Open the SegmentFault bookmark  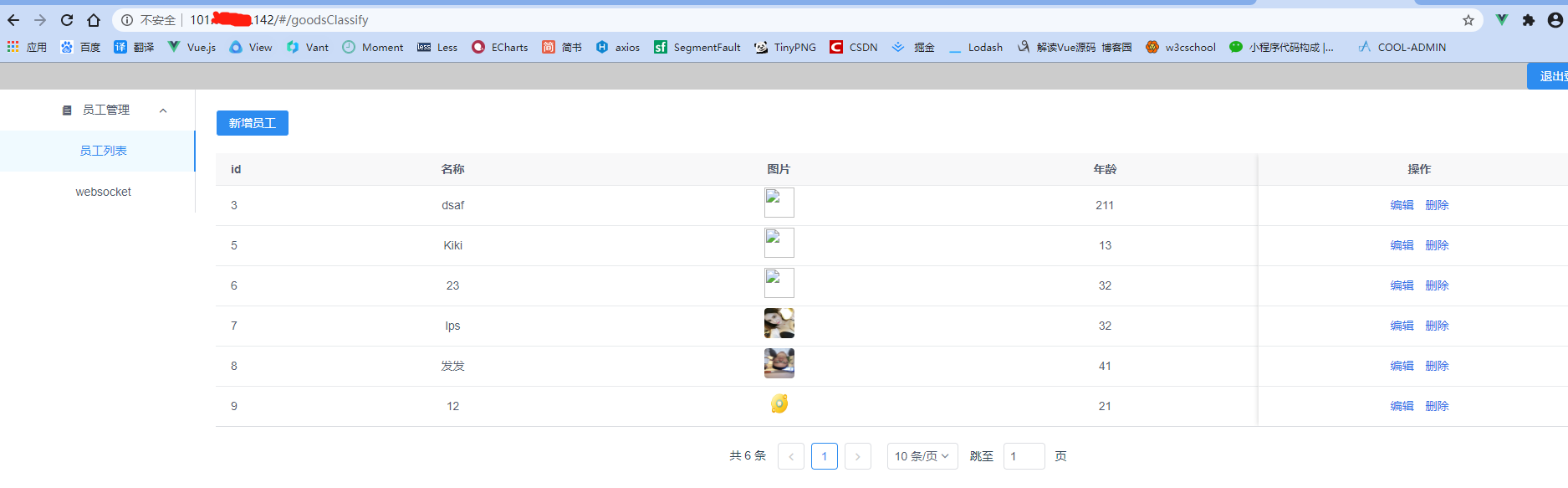pos(697,47)
